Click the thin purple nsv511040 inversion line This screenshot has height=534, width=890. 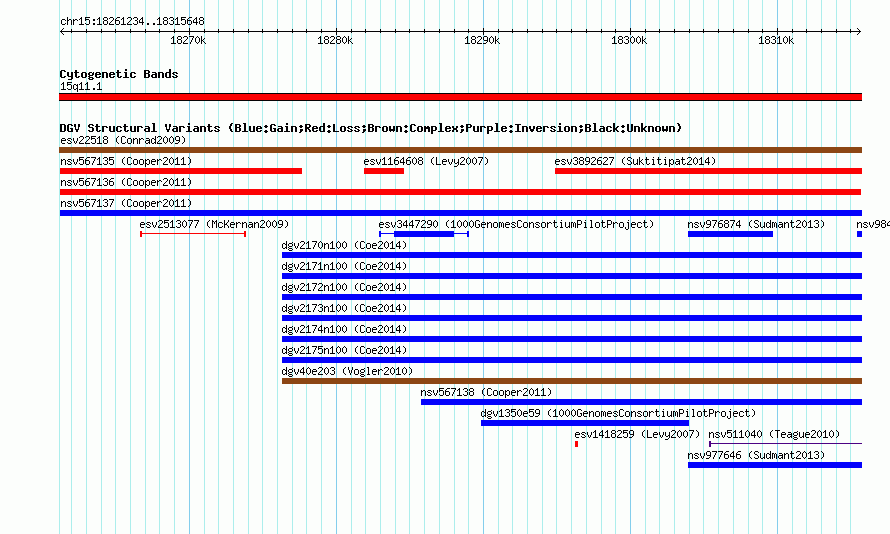point(786,444)
